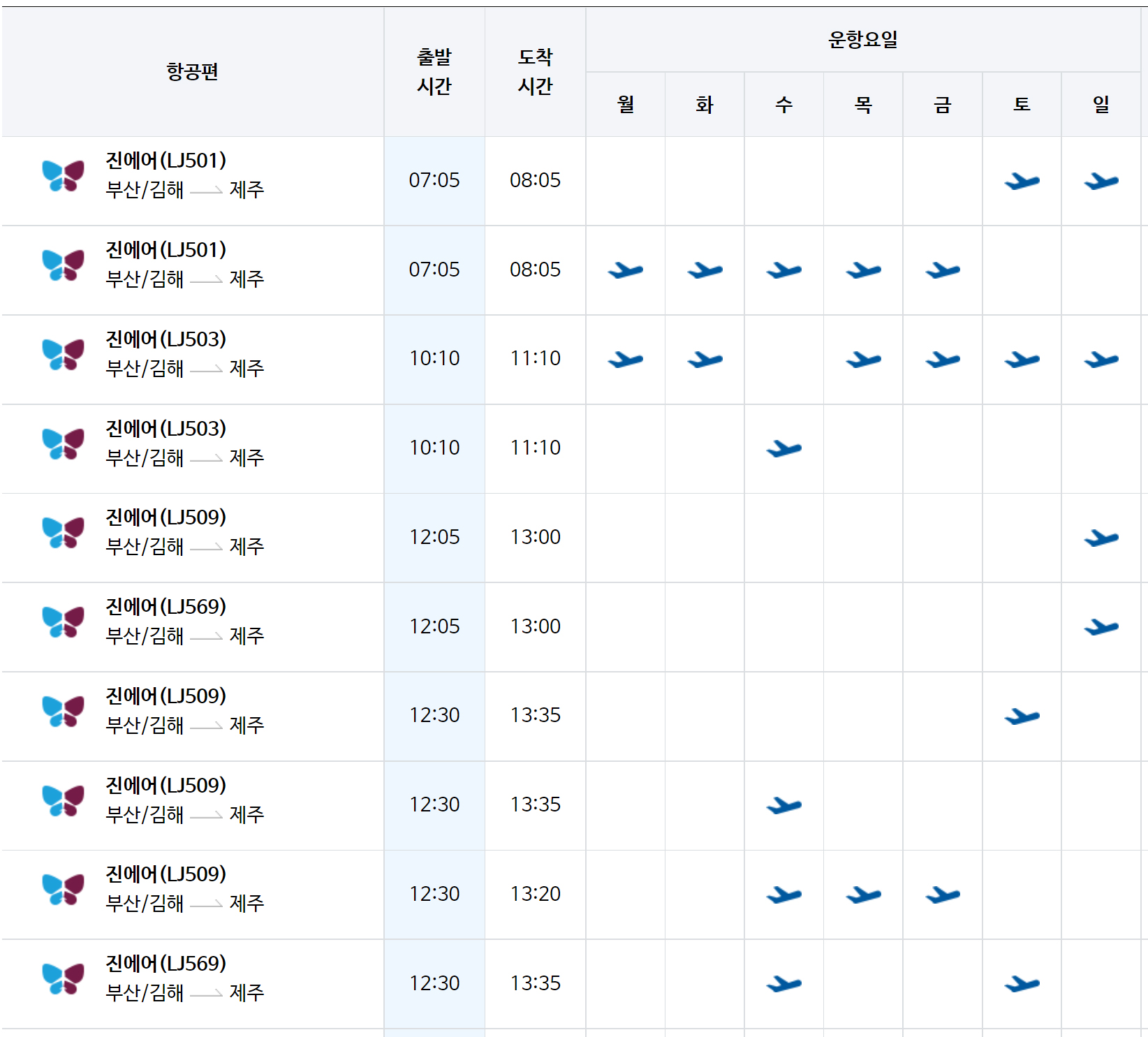Click Jin Air logo of LJ503 flying only 수
This screenshot has width=1148, height=1037.
63,444
